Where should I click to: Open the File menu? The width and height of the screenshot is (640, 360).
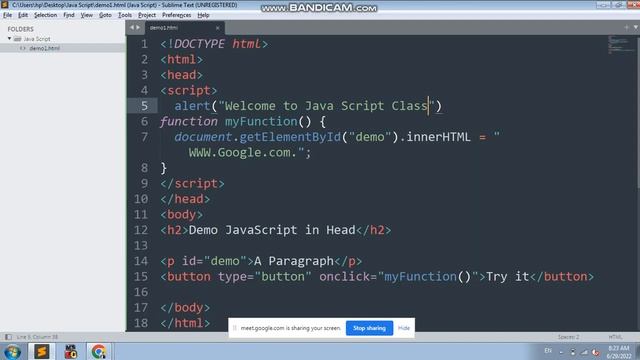[x=7, y=15]
